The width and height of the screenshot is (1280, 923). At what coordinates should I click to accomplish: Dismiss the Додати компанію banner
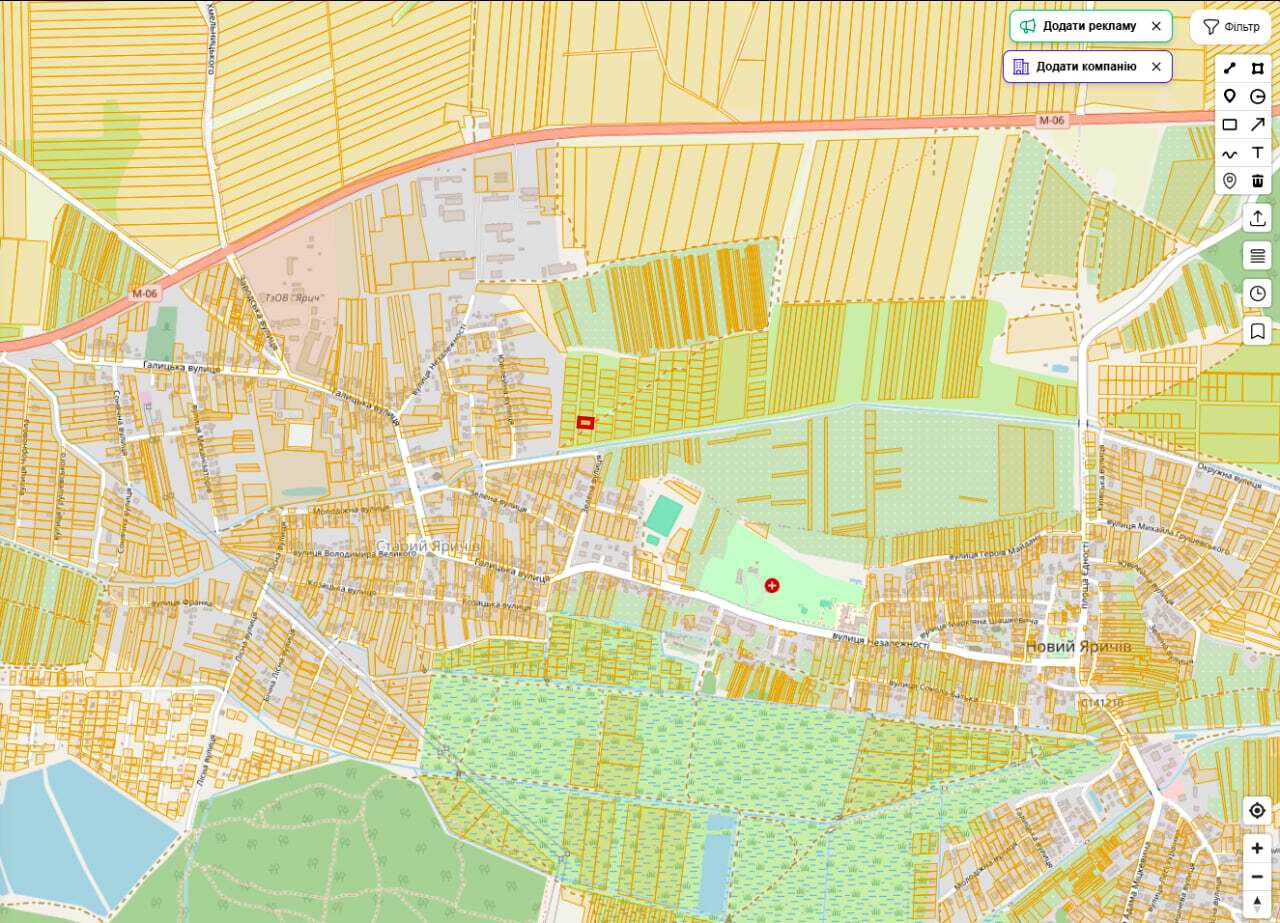click(x=1156, y=66)
